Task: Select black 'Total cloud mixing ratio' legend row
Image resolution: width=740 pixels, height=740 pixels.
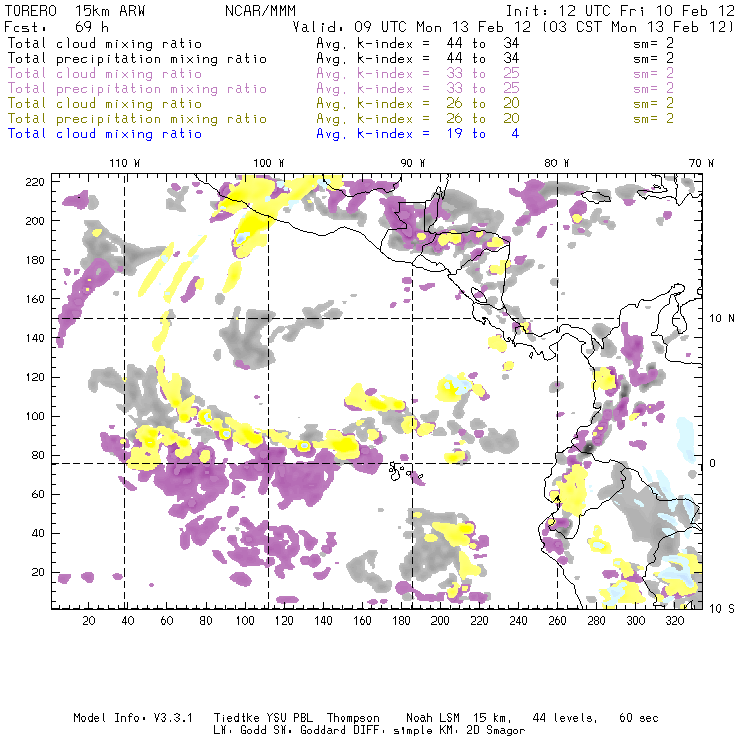Action: (104, 43)
